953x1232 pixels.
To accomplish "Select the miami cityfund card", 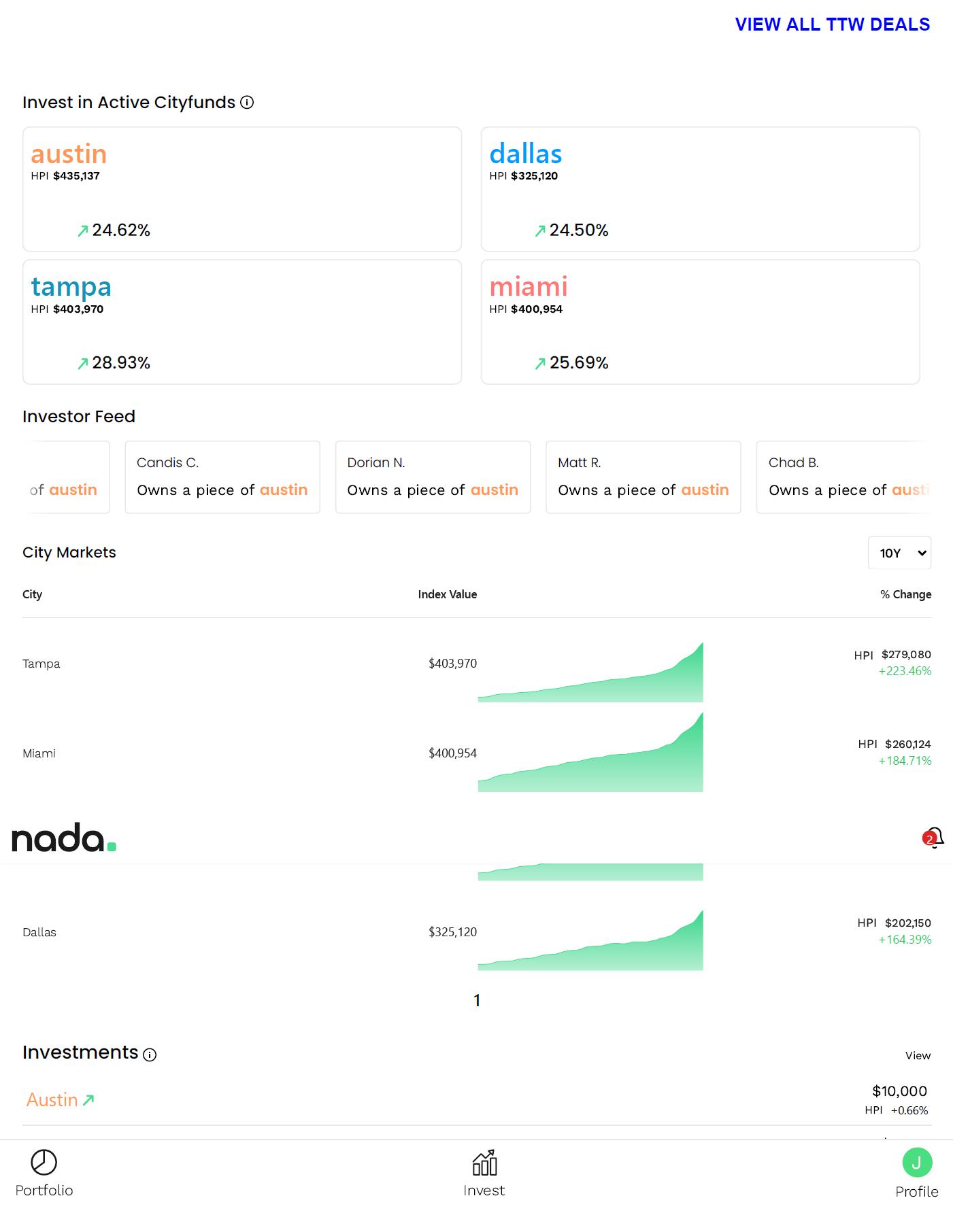I will 700,322.
